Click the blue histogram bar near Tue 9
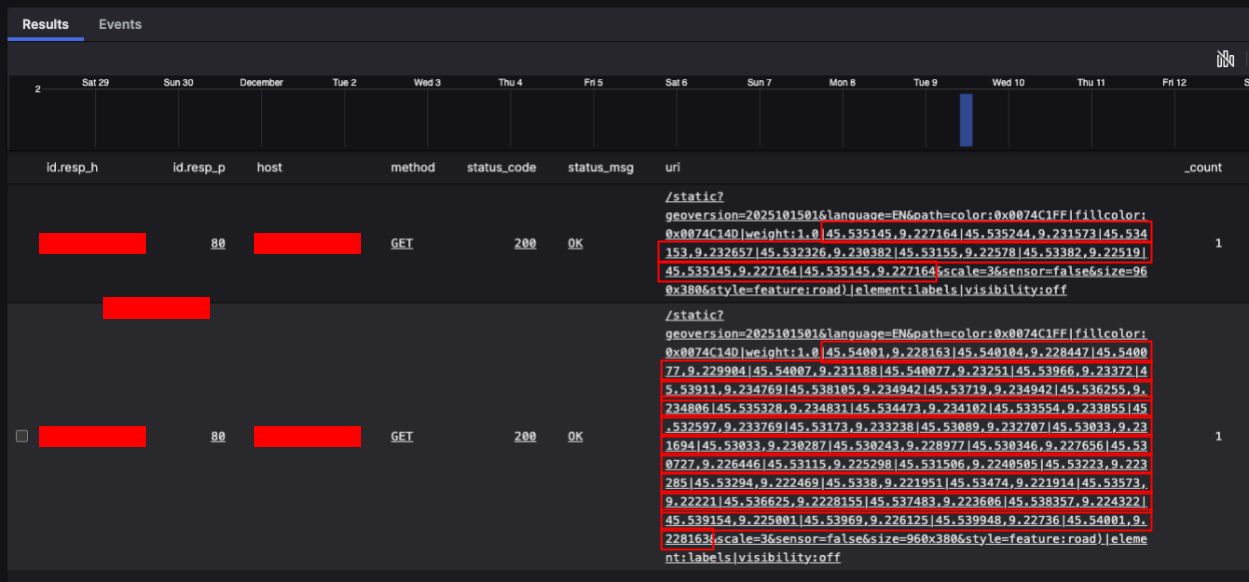The width and height of the screenshot is (1249, 582). pyautogui.click(x=966, y=120)
